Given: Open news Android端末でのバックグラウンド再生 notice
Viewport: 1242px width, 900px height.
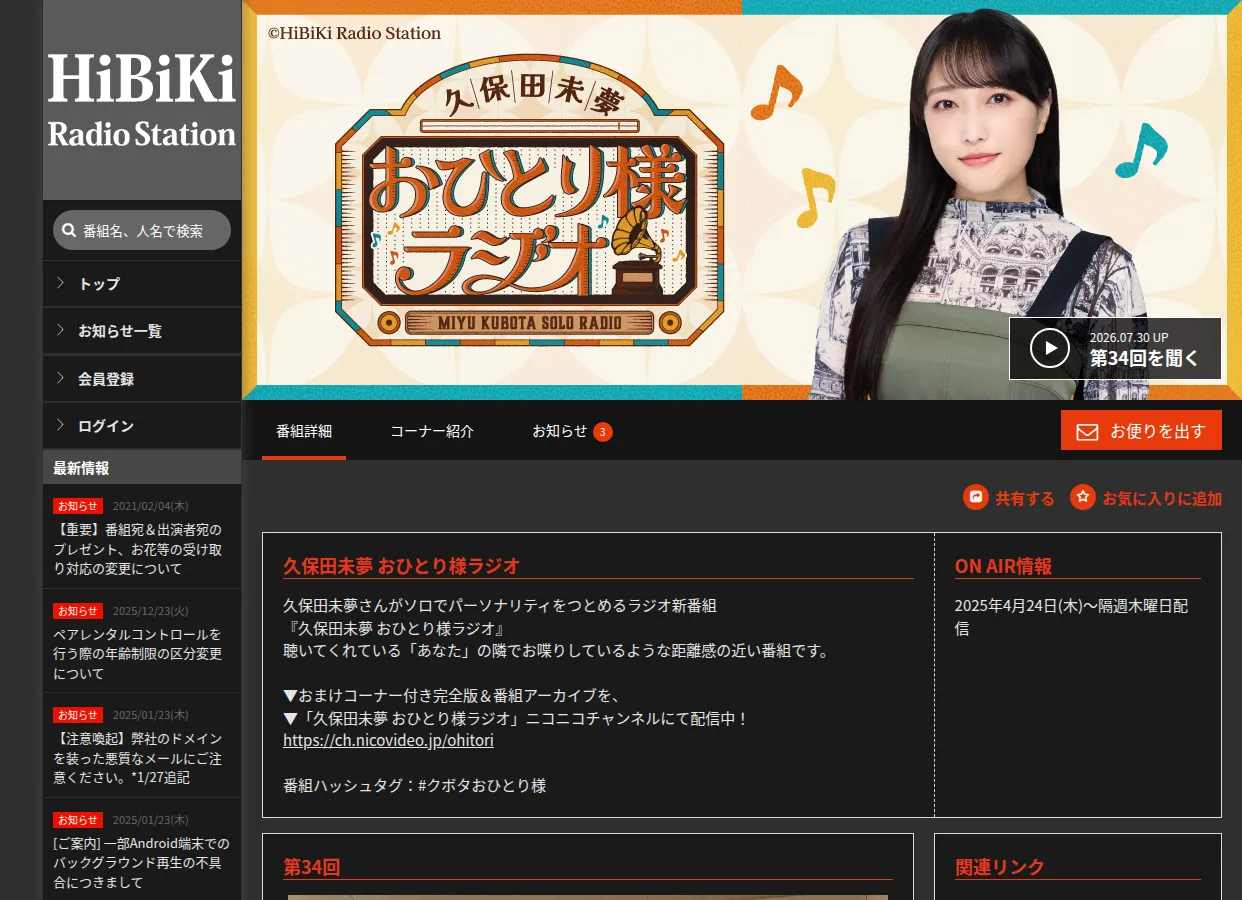Looking at the screenshot, I should click(x=141, y=862).
